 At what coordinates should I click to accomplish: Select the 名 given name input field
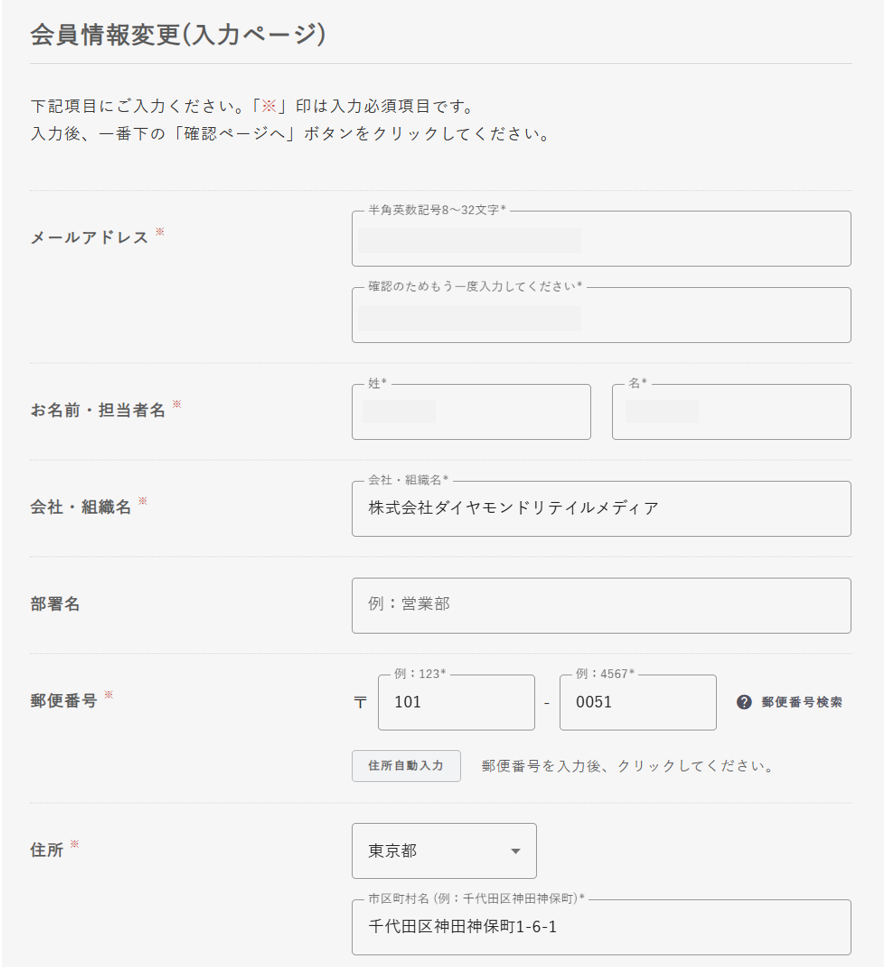point(731,412)
